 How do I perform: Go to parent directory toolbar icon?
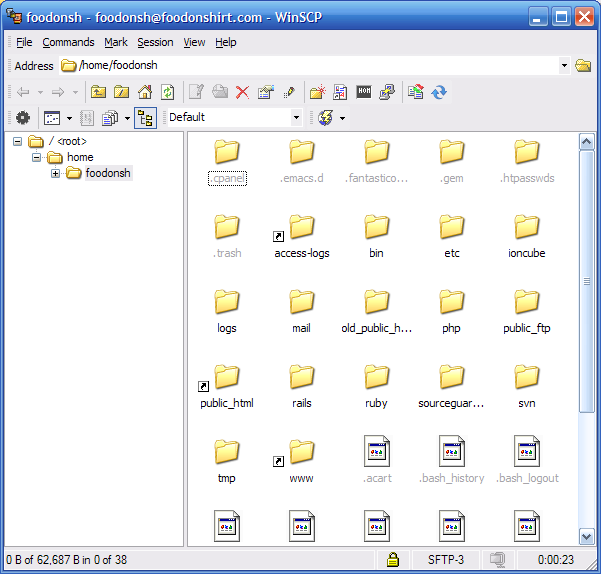point(99,92)
